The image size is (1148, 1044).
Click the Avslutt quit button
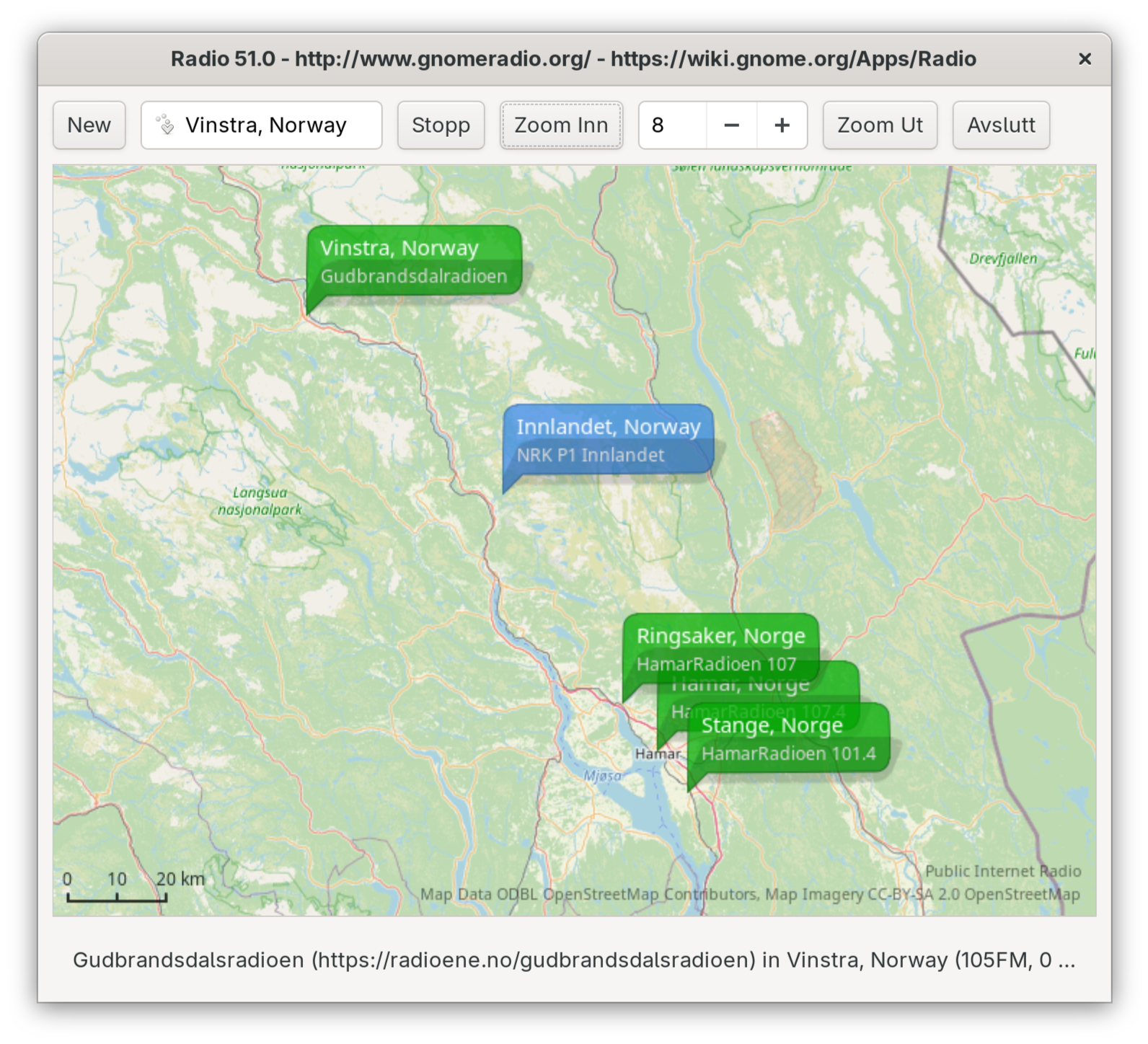(x=1001, y=125)
